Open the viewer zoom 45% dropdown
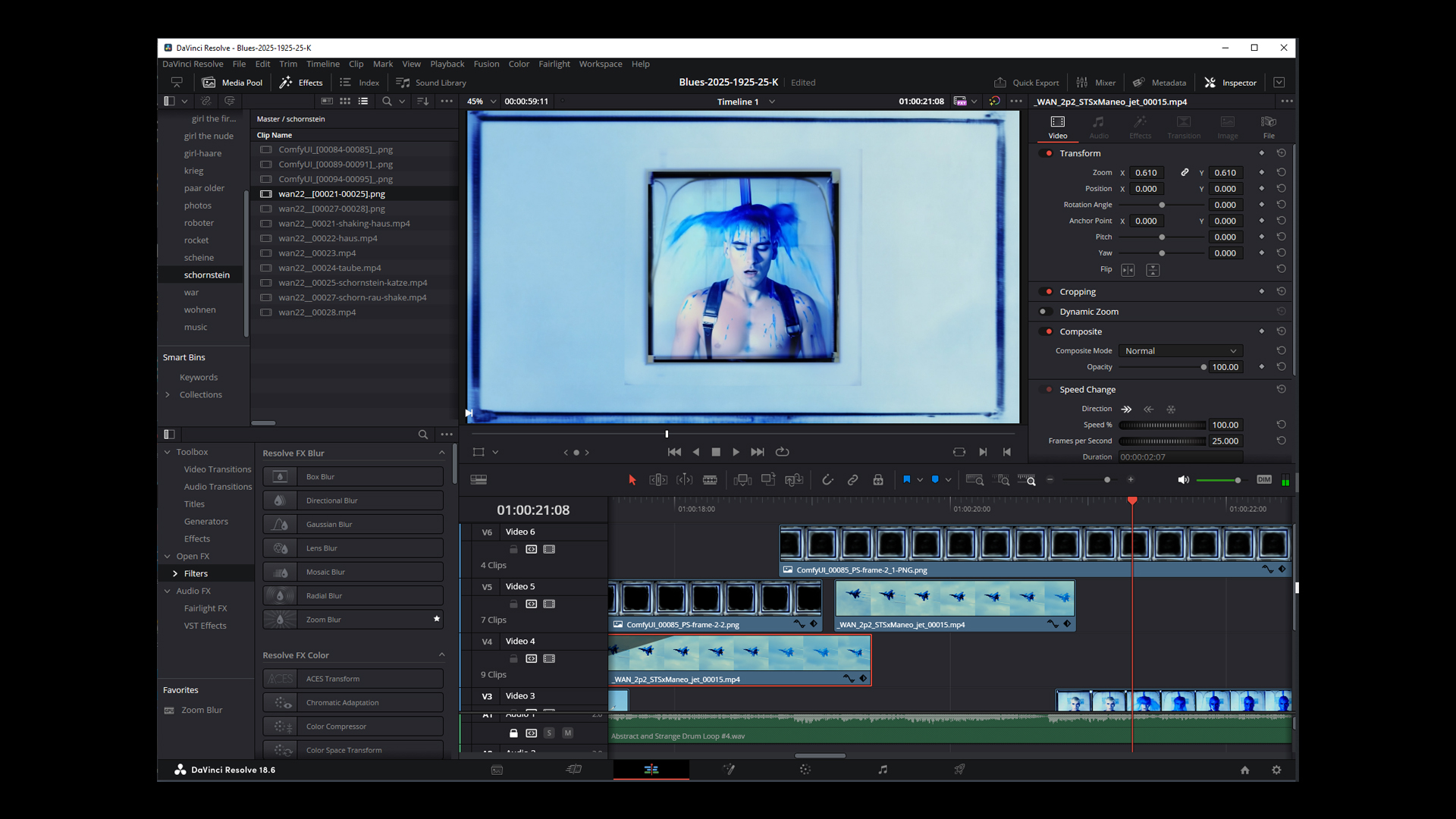 point(482,102)
